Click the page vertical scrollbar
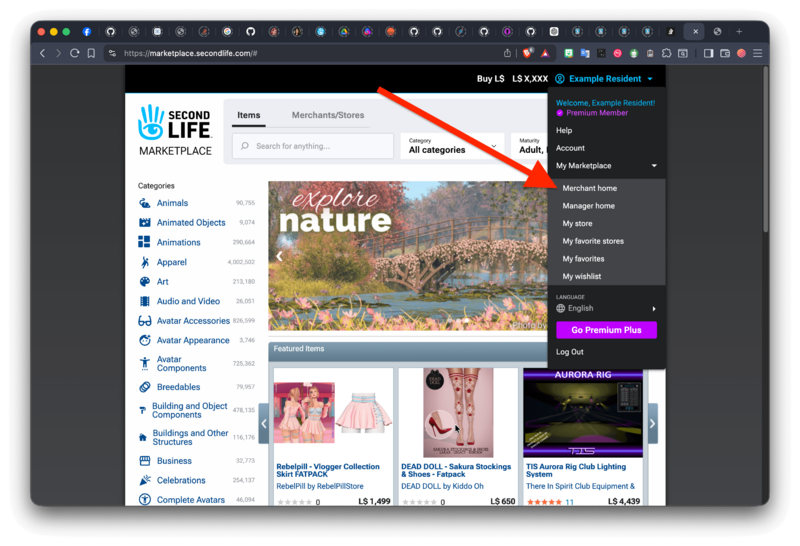 click(x=765, y=148)
